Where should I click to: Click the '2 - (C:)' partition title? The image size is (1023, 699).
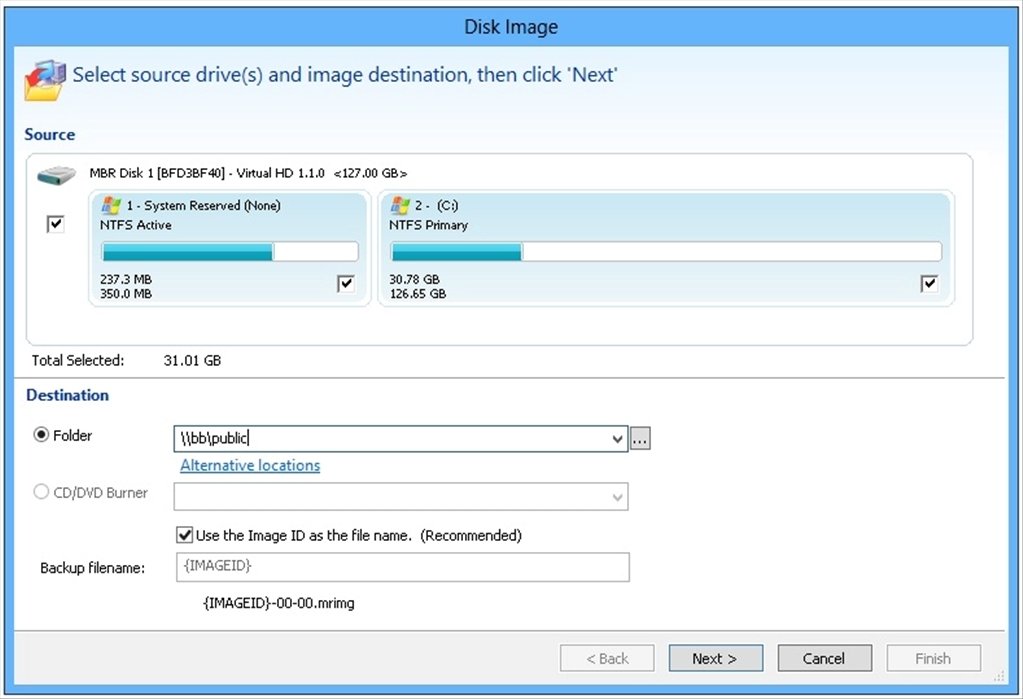click(436, 206)
